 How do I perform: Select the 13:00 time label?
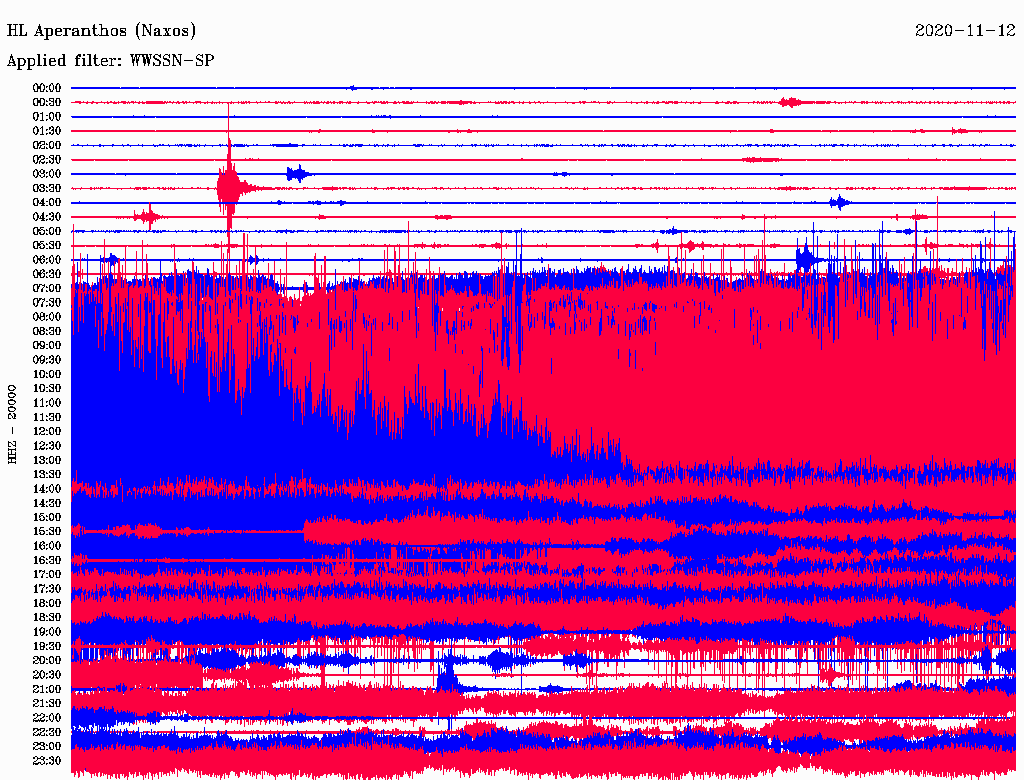[47, 460]
